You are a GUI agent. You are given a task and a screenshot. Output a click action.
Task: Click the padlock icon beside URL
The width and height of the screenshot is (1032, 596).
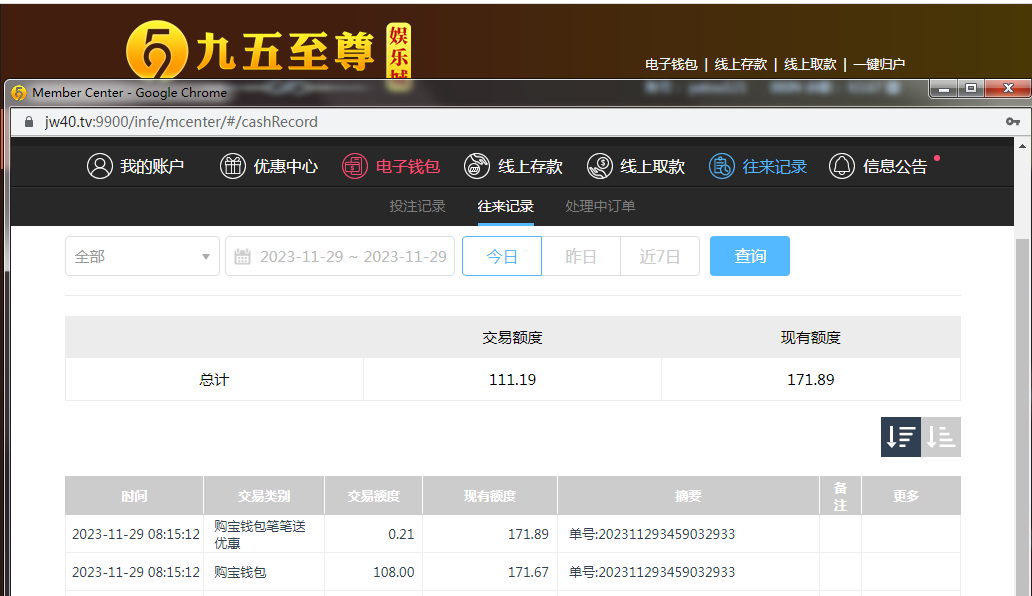pos(28,122)
